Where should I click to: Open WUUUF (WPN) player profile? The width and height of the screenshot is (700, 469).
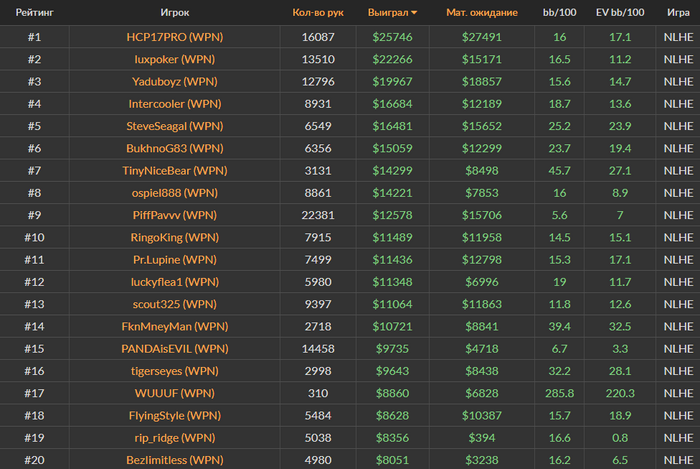point(175,394)
